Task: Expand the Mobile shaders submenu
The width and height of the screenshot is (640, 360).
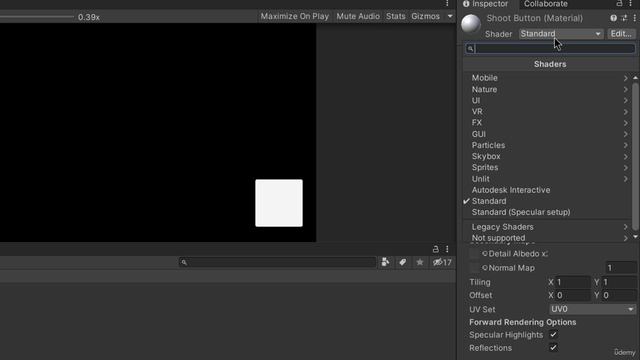Action: click(x=549, y=78)
